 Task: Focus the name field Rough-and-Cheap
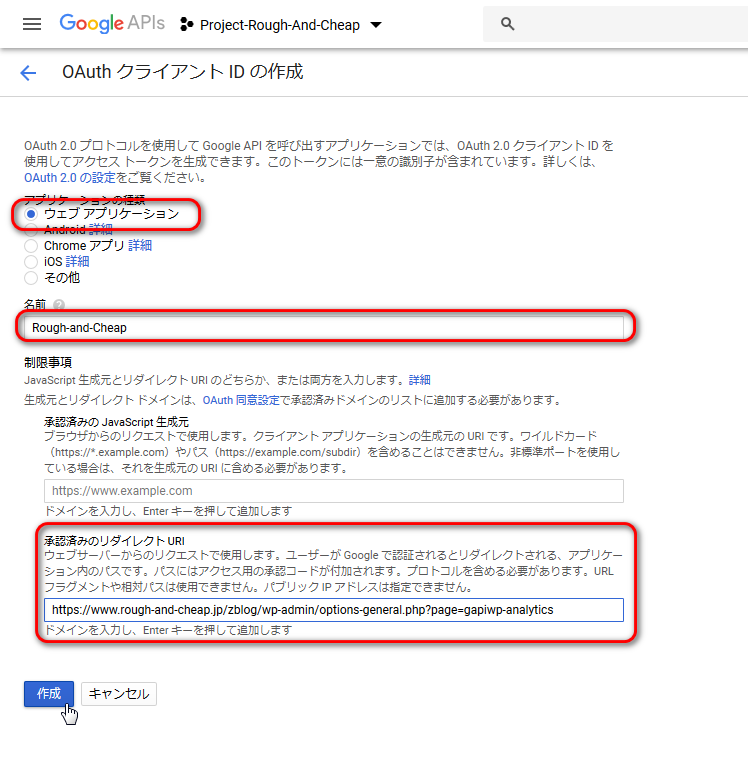pos(324,327)
